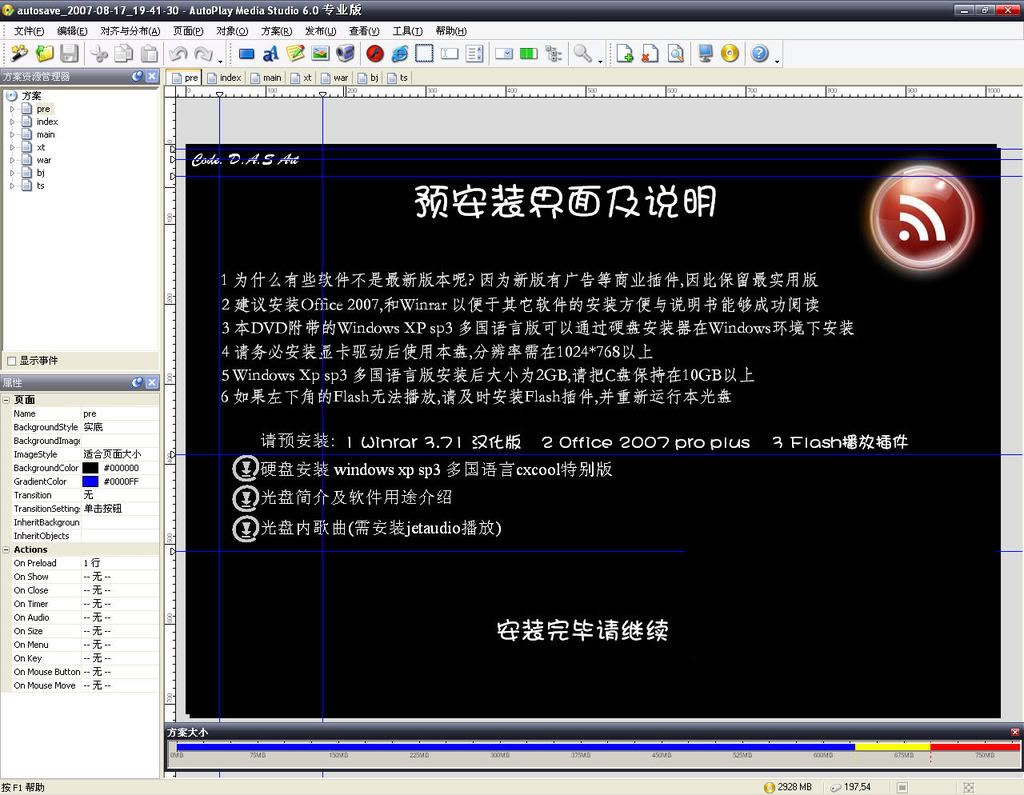Image resolution: width=1024 pixels, height=795 pixels.
Task: Insert an image object
Action: coord(320,54)
